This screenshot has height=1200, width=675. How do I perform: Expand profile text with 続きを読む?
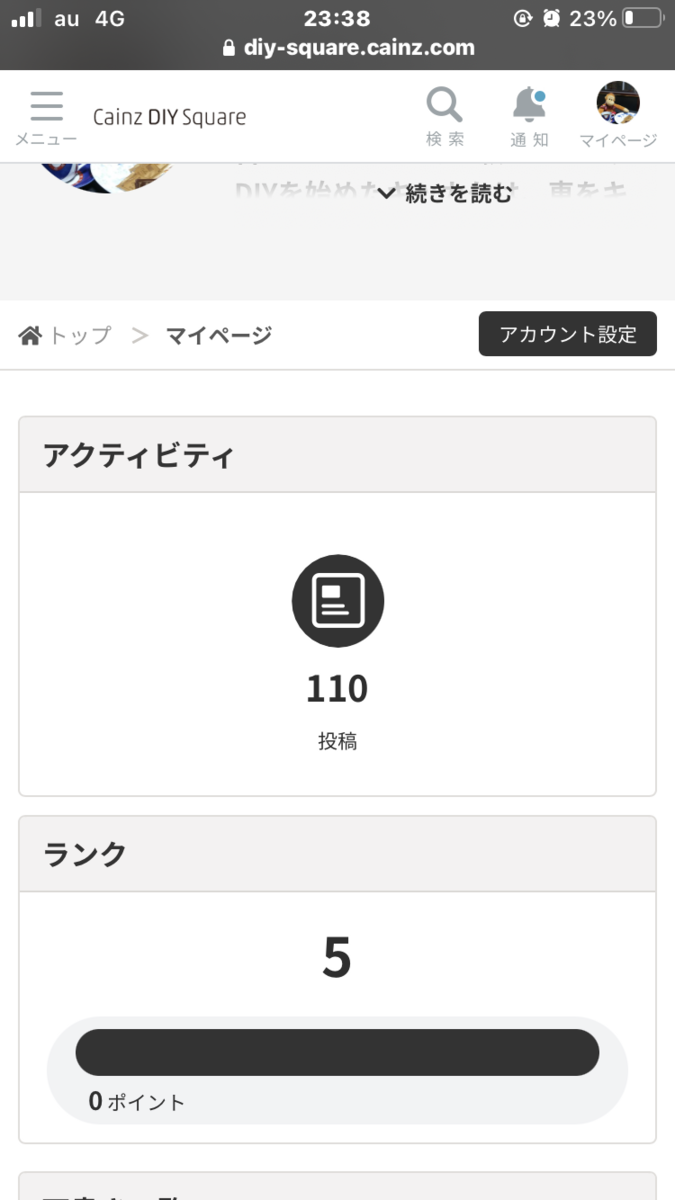point(445,195)
